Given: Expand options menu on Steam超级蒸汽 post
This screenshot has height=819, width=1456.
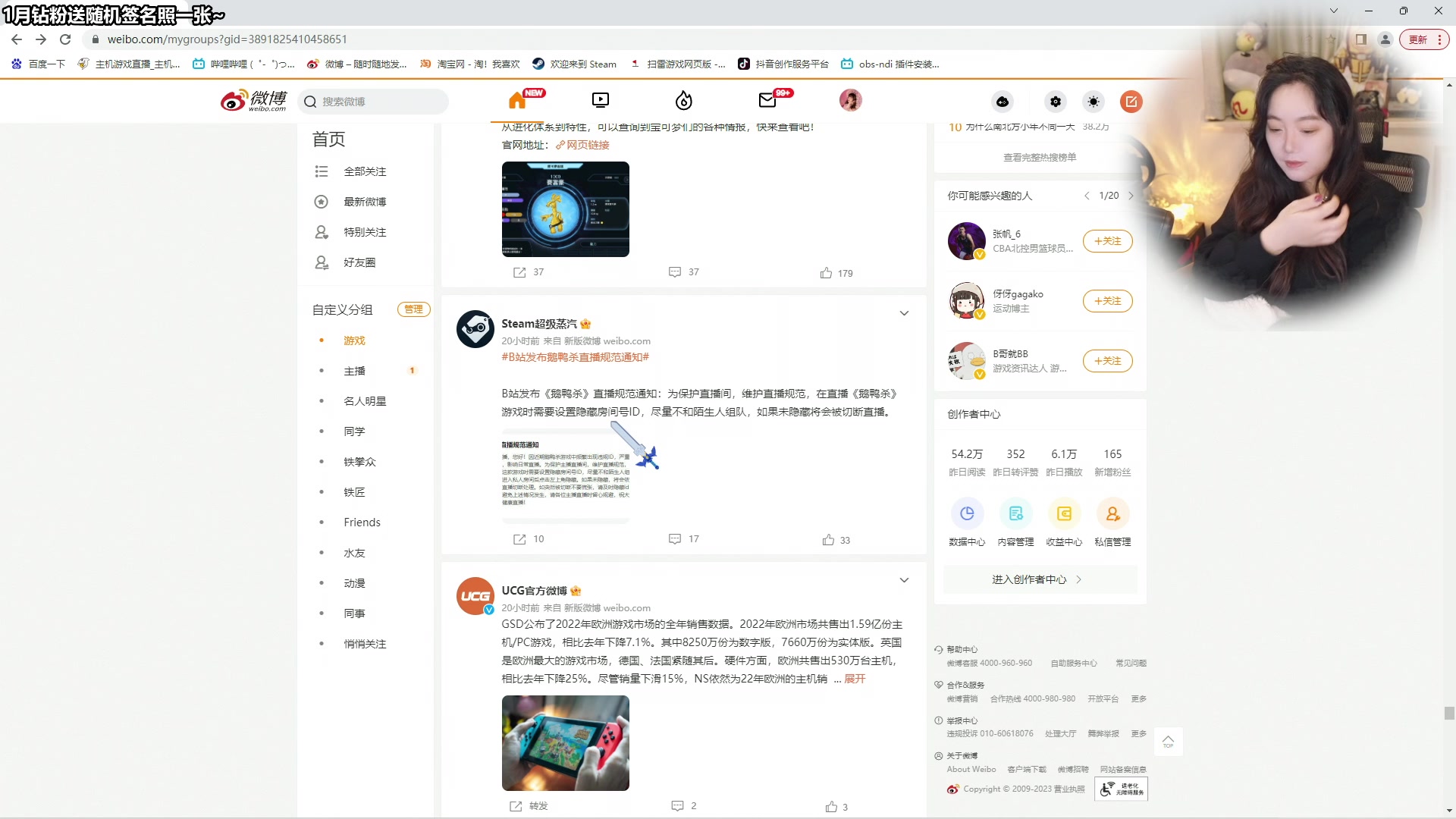Looking at the screenshot, I should click(904, 314).
